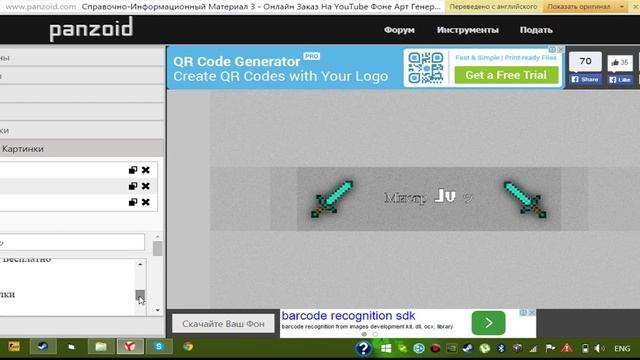Select the left diamond sword image
Viewport: 640px width, 360px height.
pos(332,199)
